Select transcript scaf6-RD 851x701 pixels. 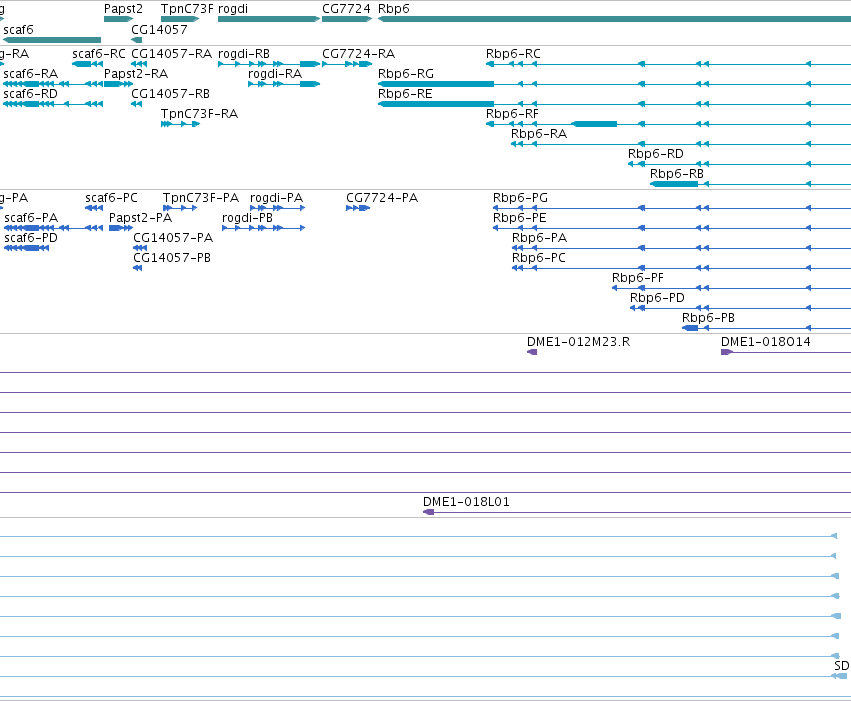tap(30, 94)
